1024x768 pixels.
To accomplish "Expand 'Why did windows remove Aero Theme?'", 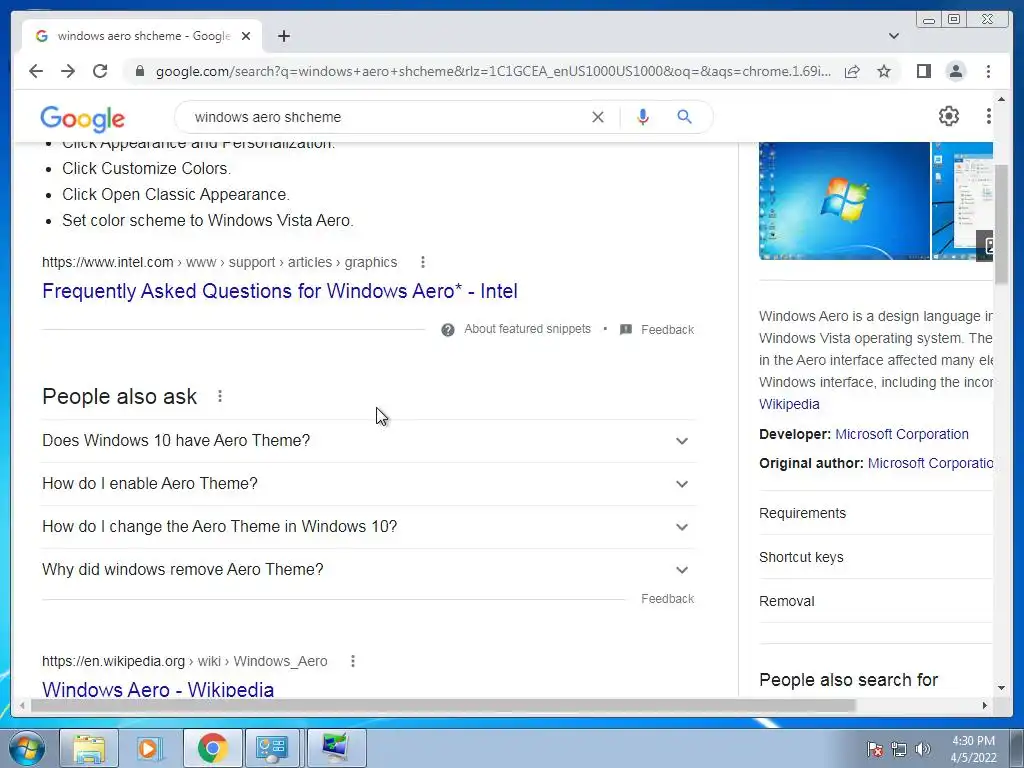I will [368, 570].
